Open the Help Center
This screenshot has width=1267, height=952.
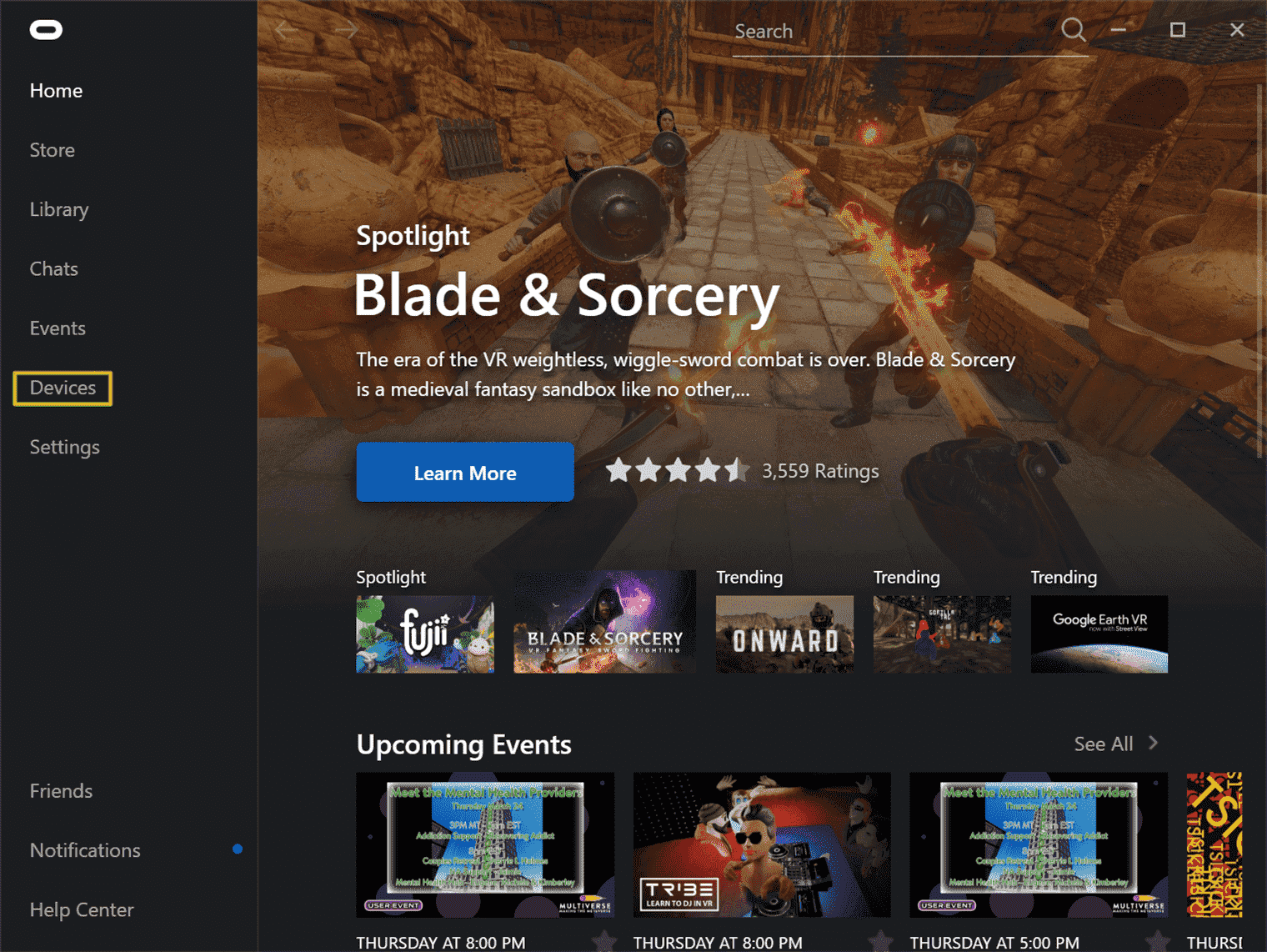(82, 910)
